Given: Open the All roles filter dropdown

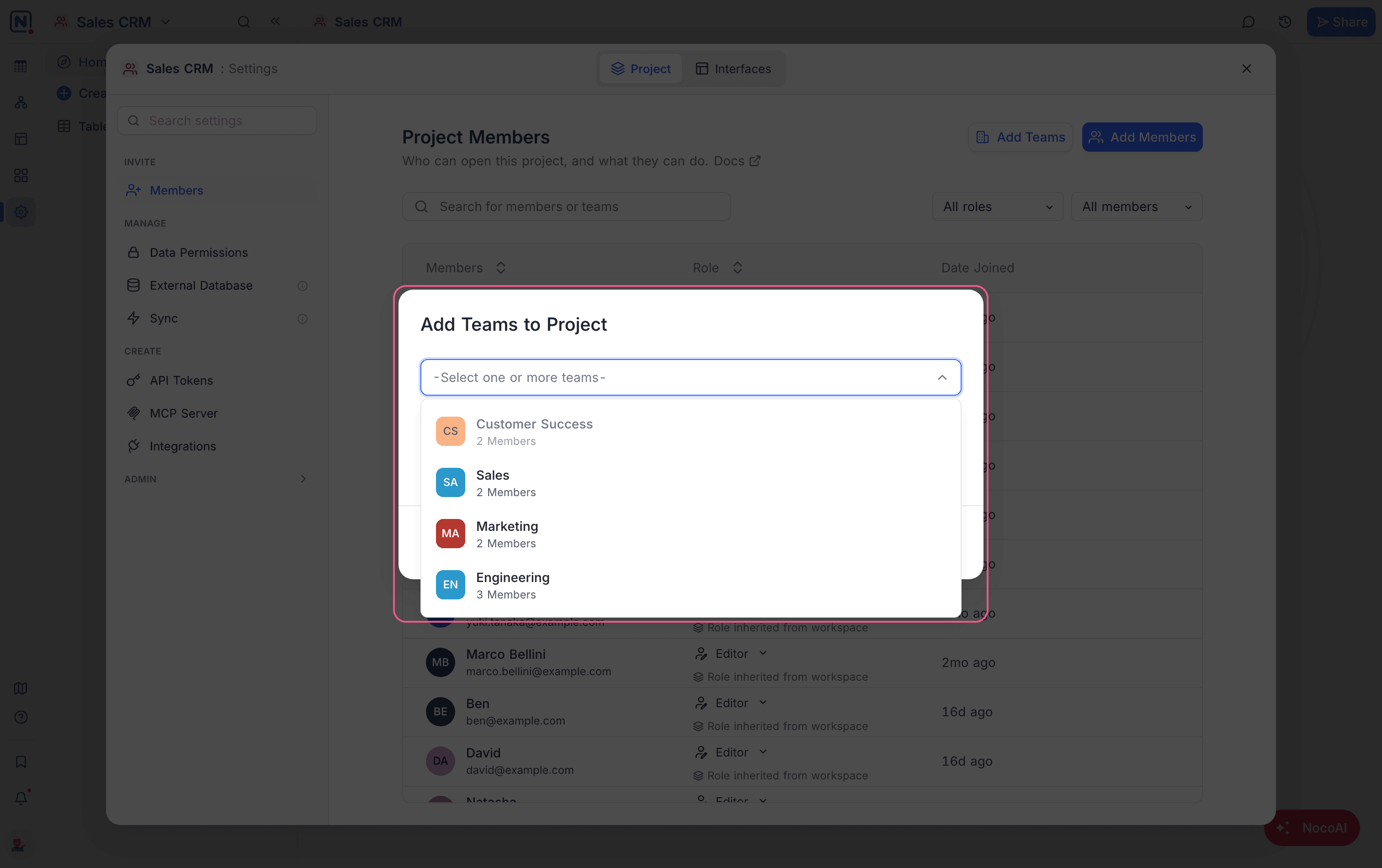Looking at the screenshot, I should click(998, 206).
